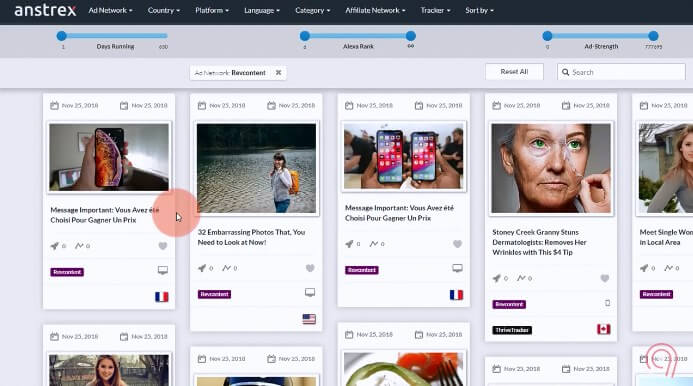Click the Search input field
This screenshot has height=386, width=693.
[621, 72]
